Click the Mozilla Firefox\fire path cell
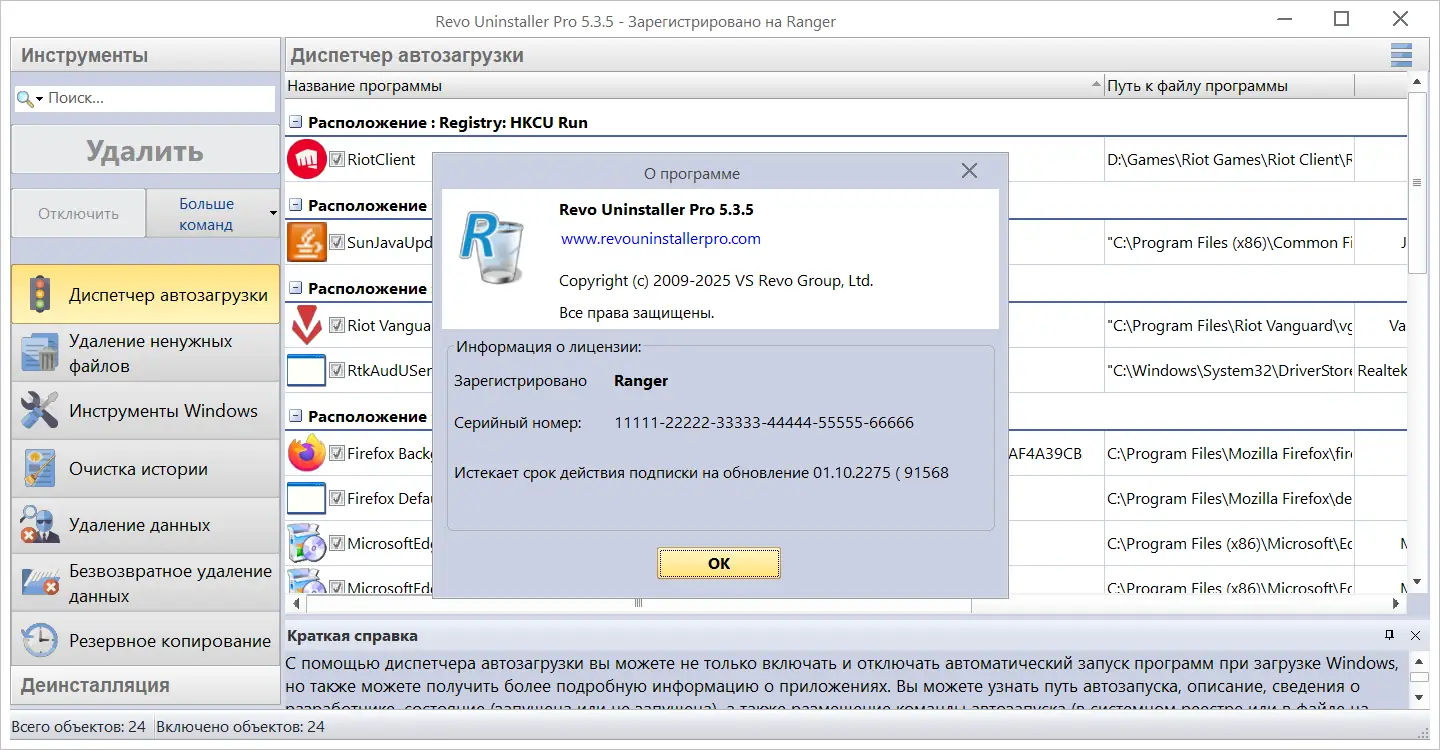The width and height of the screenshot is (1440, 750). coord(1229,453)
